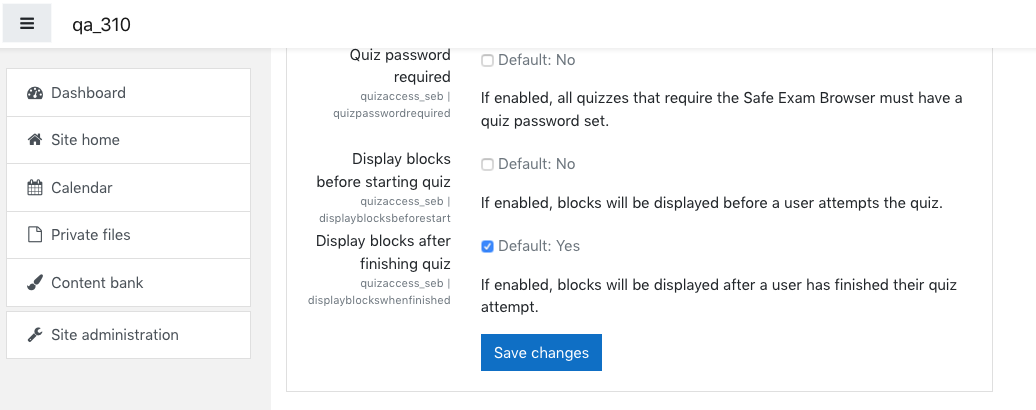This screenshot has width=1036, height=410.
Task: Click the 'Default: Yes' label text
Action: [539, 246]
